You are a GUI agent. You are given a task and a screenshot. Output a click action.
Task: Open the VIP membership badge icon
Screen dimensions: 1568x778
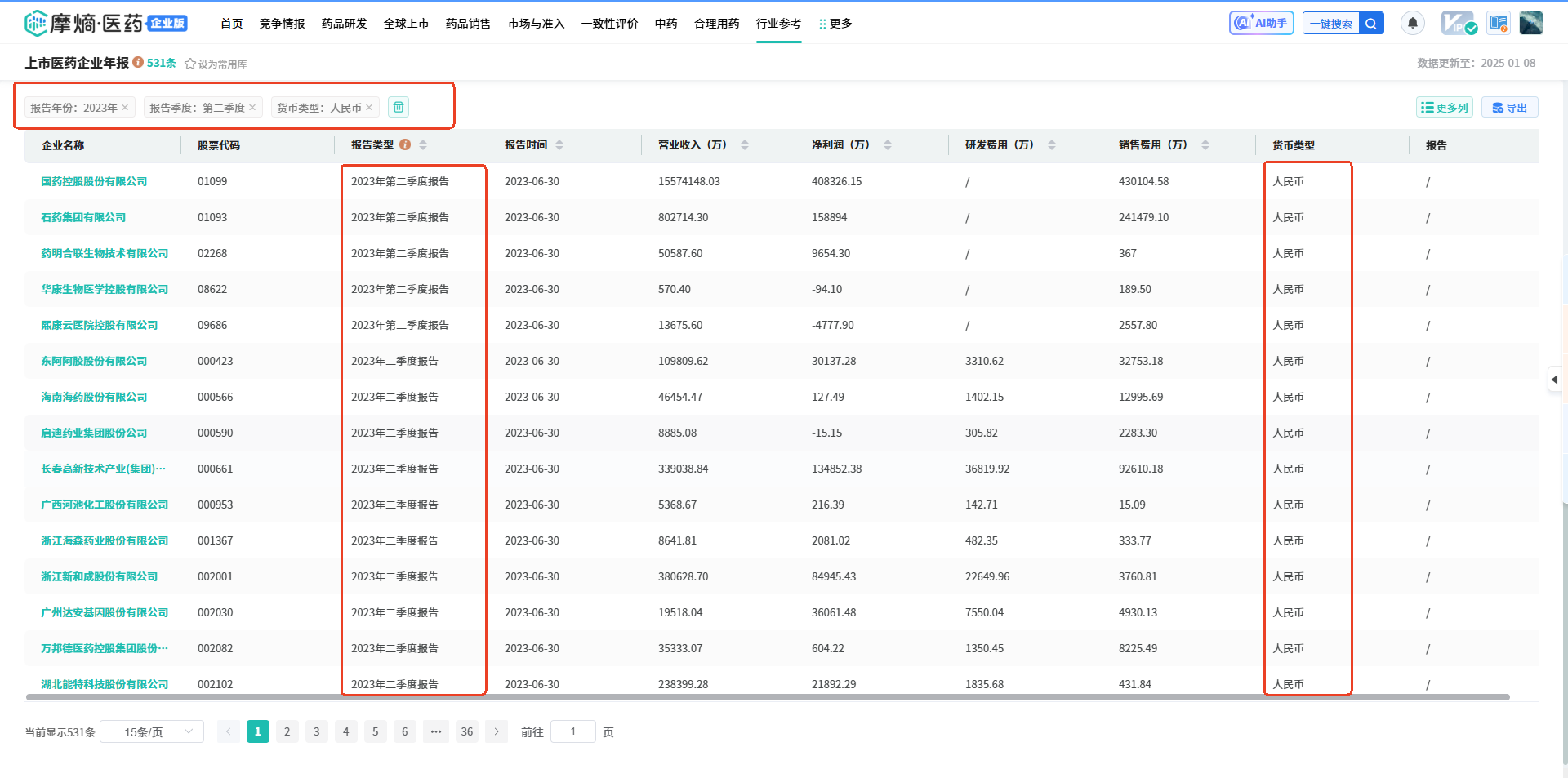[x=1459, y=23]
